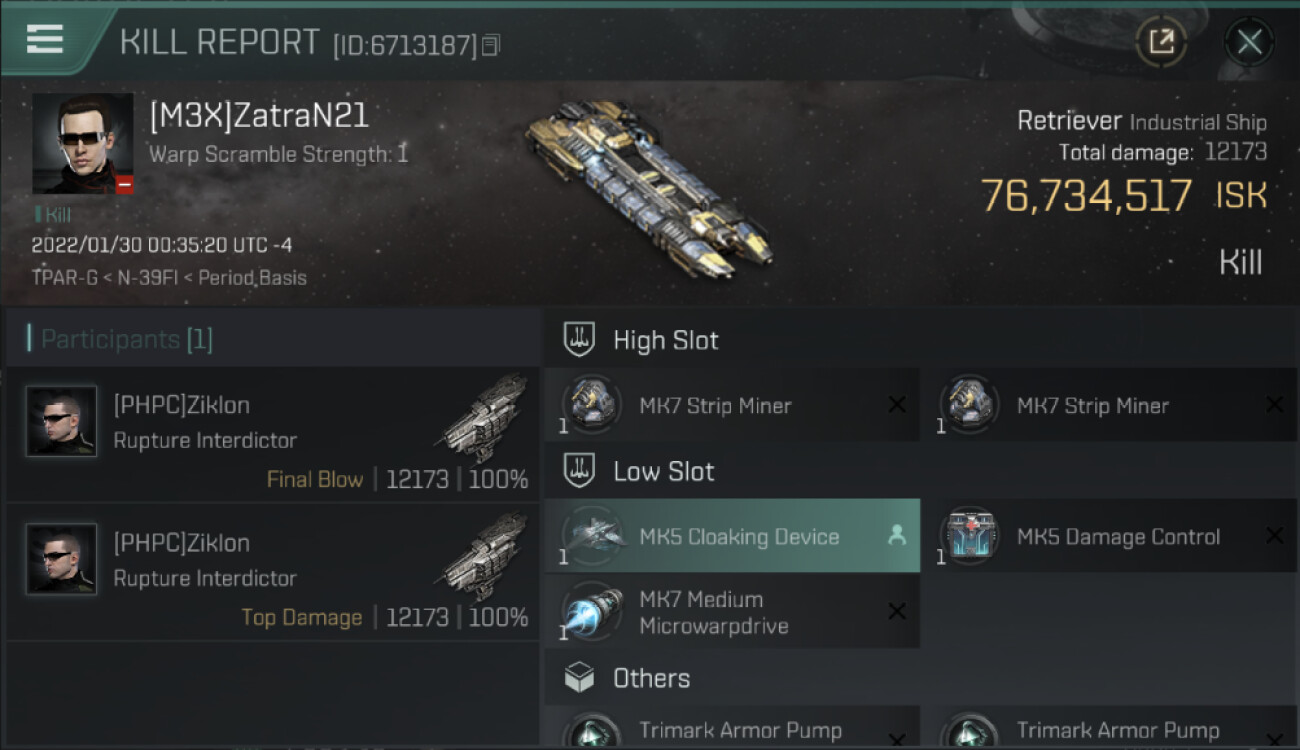Collapse the Low Slot section
The image size is (1300, 750).
click(x=663, y=472)
